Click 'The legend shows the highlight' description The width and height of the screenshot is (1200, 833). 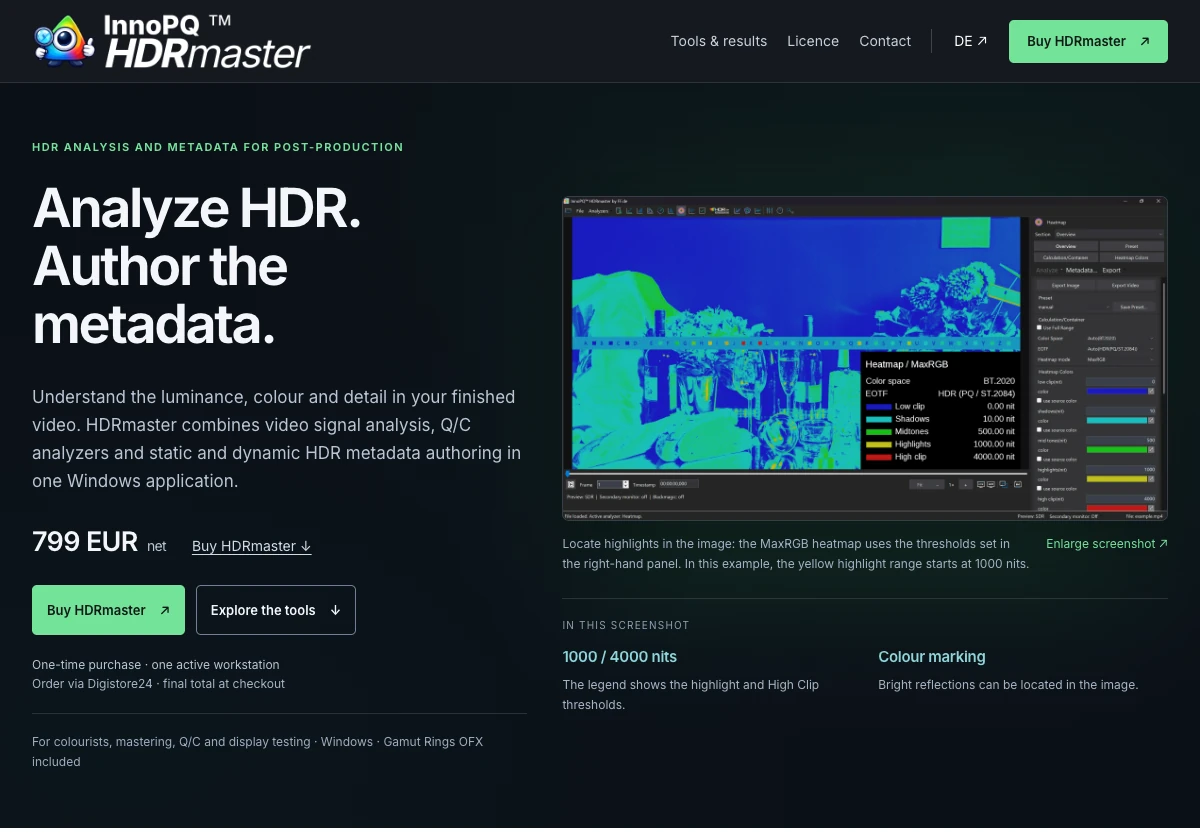(x=691, y=695)
